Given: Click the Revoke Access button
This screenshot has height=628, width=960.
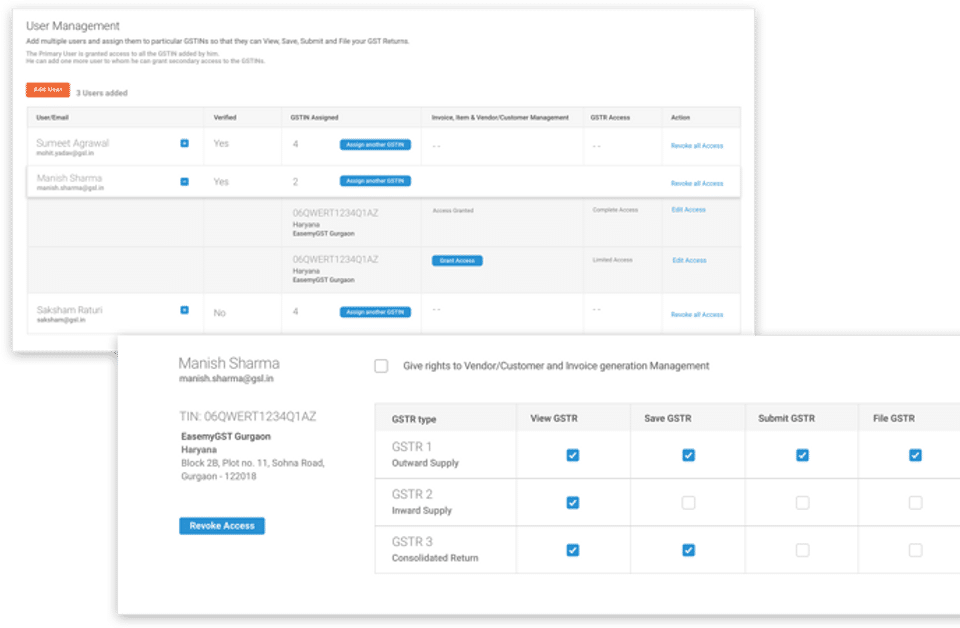Looking at the screenshot, I should tap(222, 526).
